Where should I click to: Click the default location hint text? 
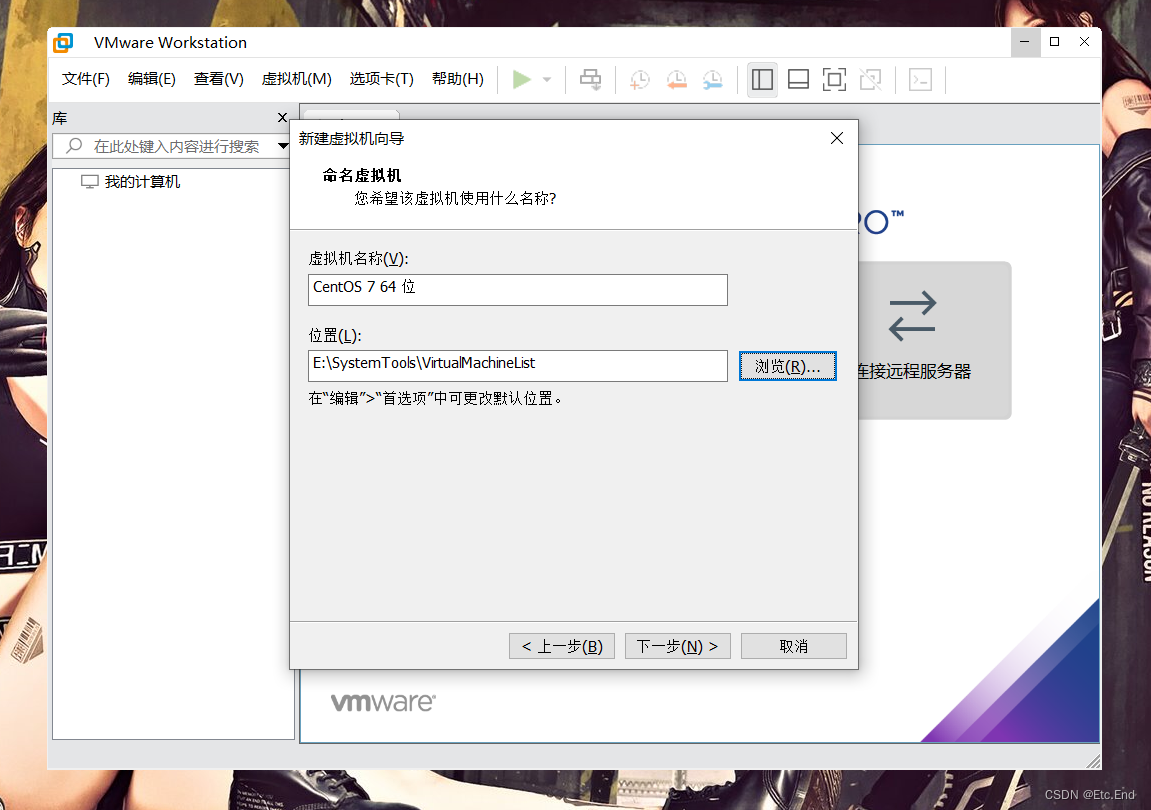click(435, 398)
